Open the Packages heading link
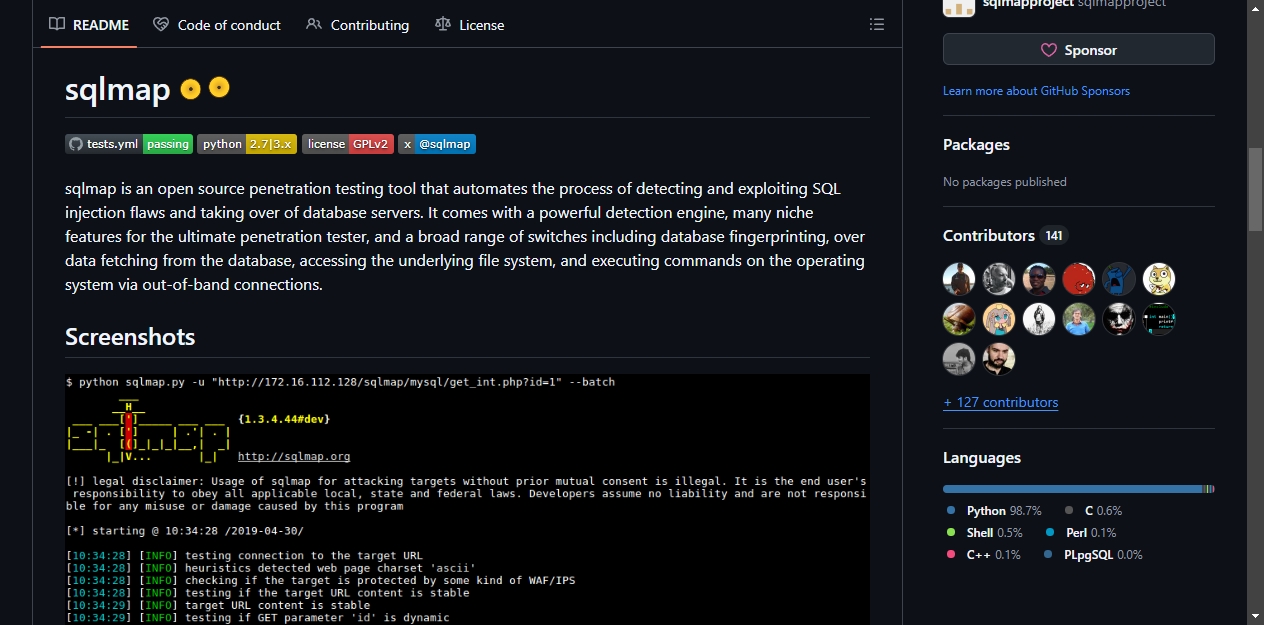The height and width of the screenshot is (625, 1264). click(976, 145)
